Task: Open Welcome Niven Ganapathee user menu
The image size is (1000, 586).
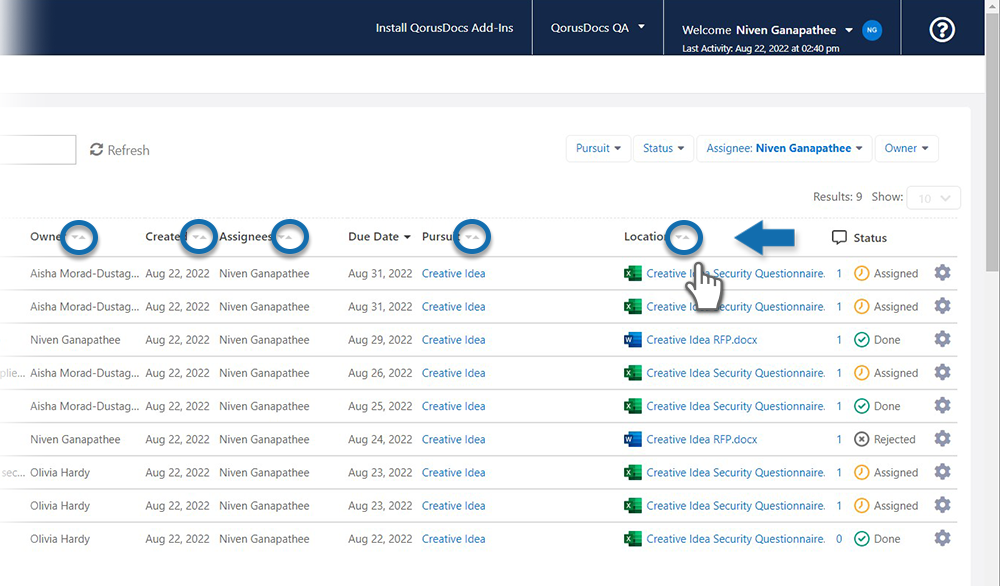Action: tap(767, 30)
